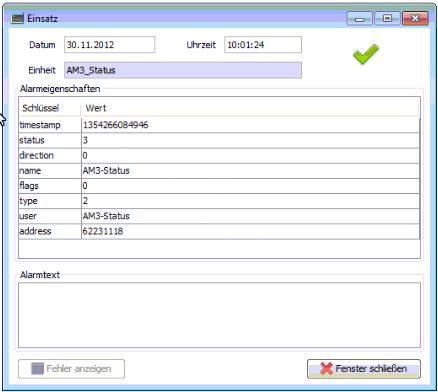Maximize the Einsatz window
This screenshot has width=438, height=392.
387,19
